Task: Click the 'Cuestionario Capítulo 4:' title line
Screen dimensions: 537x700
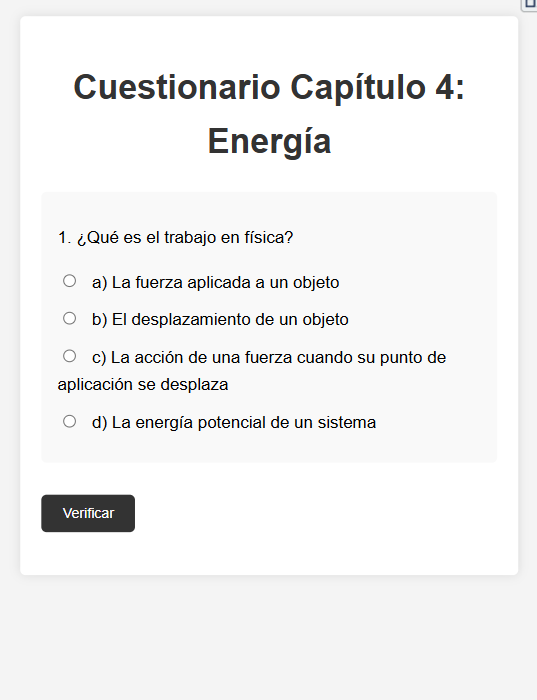Action: click(x=269, y=88)
